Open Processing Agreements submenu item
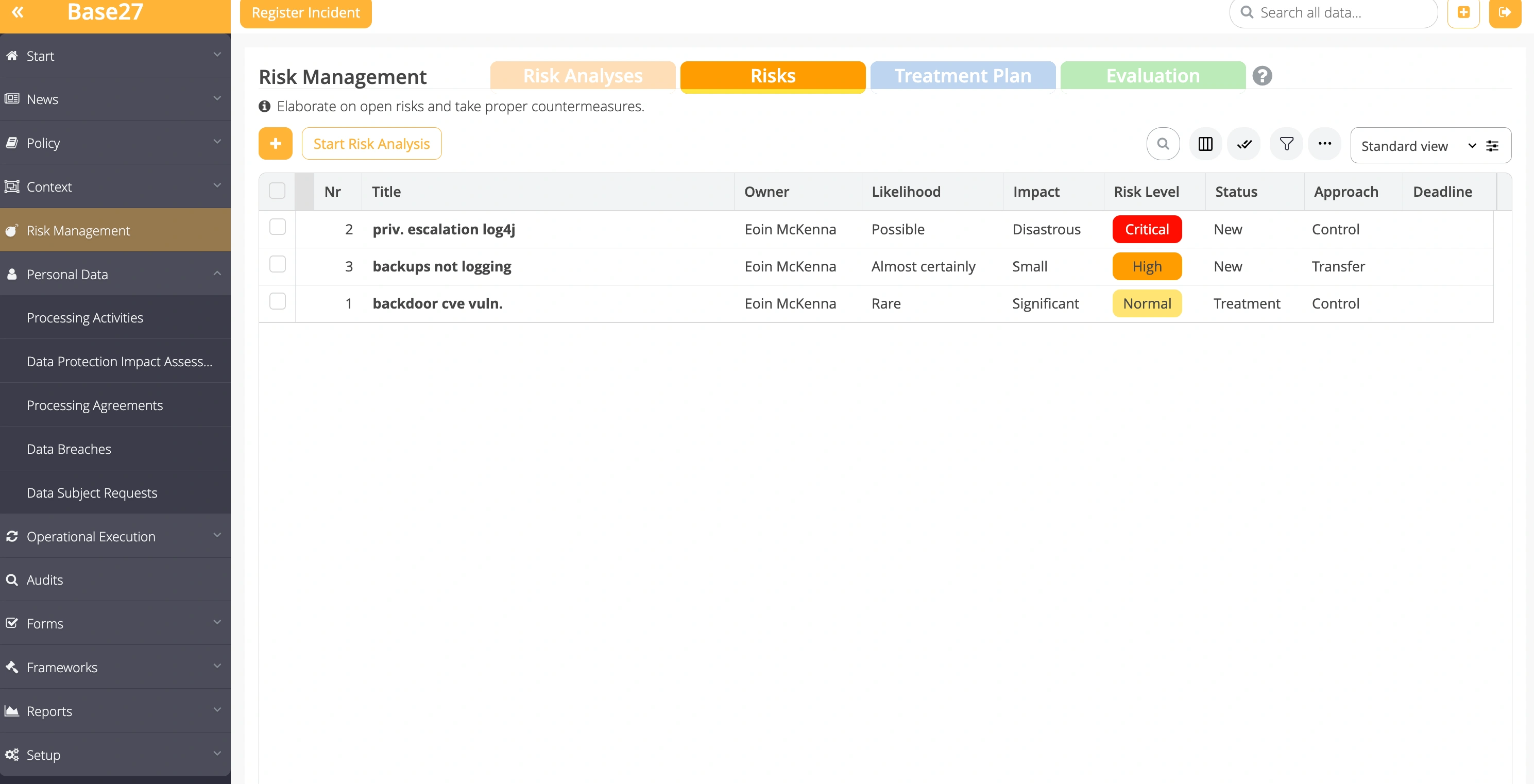 115,405
